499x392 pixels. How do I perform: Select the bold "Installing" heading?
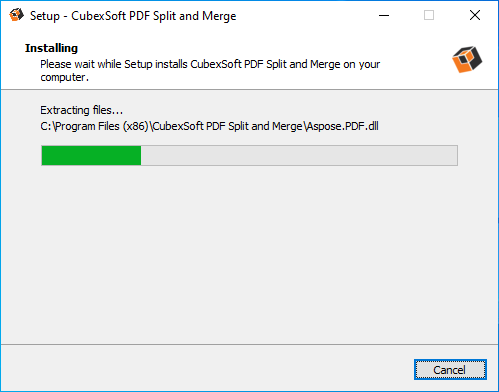click(51, 48)
